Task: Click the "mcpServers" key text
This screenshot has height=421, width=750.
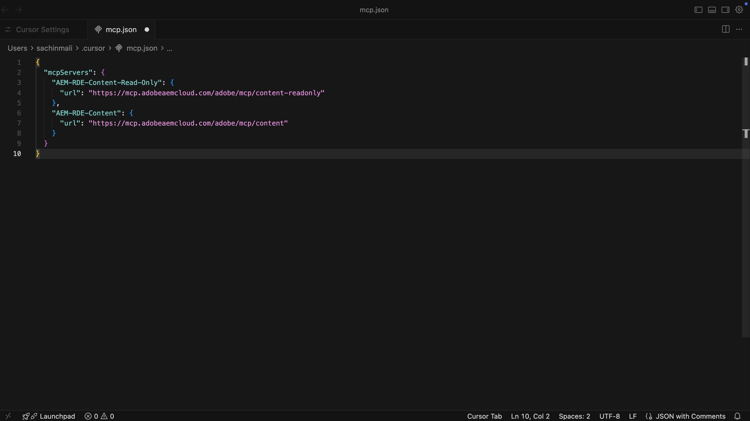Action: coord(68,73)
